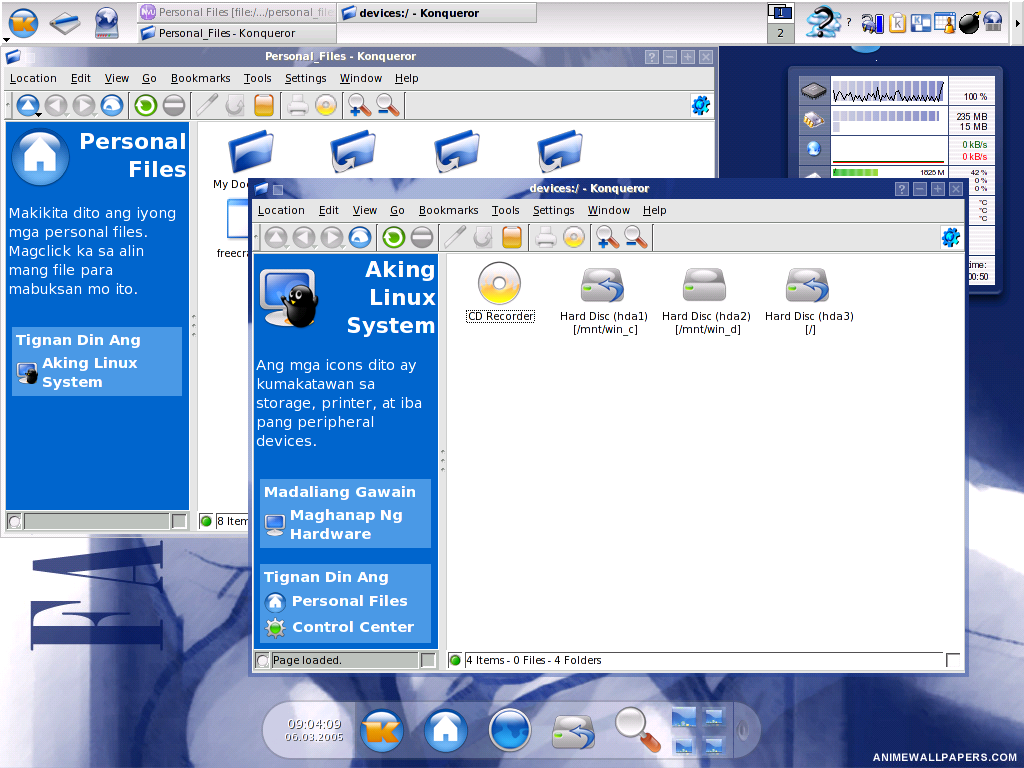The image size is (1024, 768).
Task: Follow Personal Files link in devices sidebar
Action: click(x=349, y=601)
